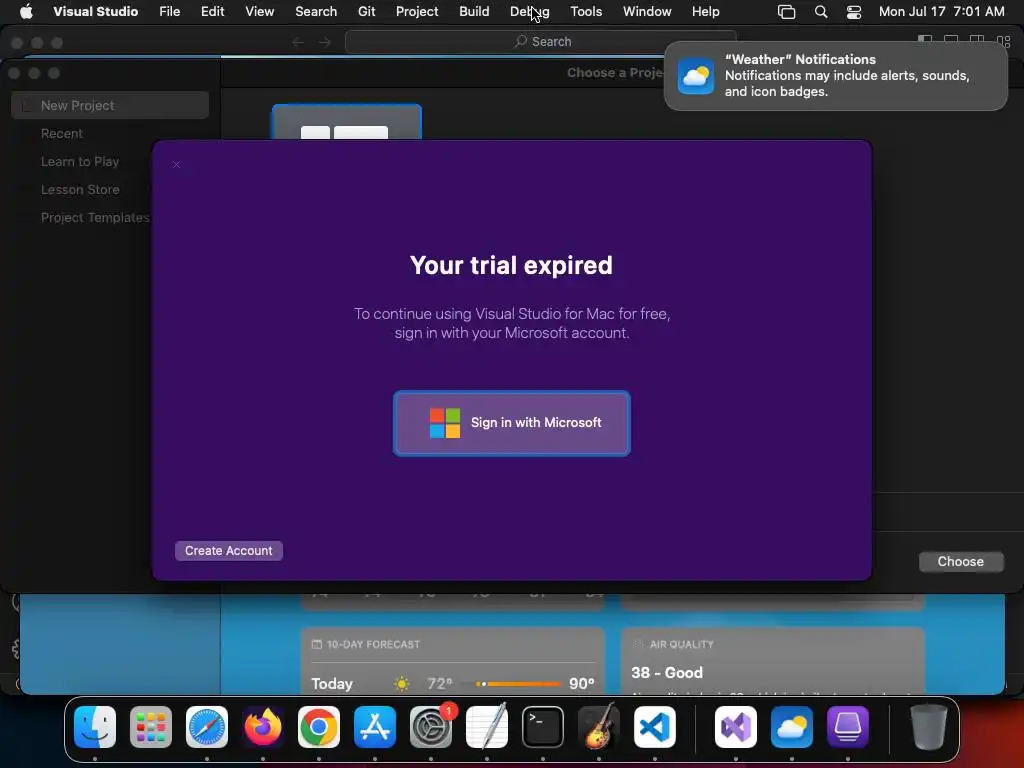Open the purple disk app in Dock
1024x768 pixels.
848,727
